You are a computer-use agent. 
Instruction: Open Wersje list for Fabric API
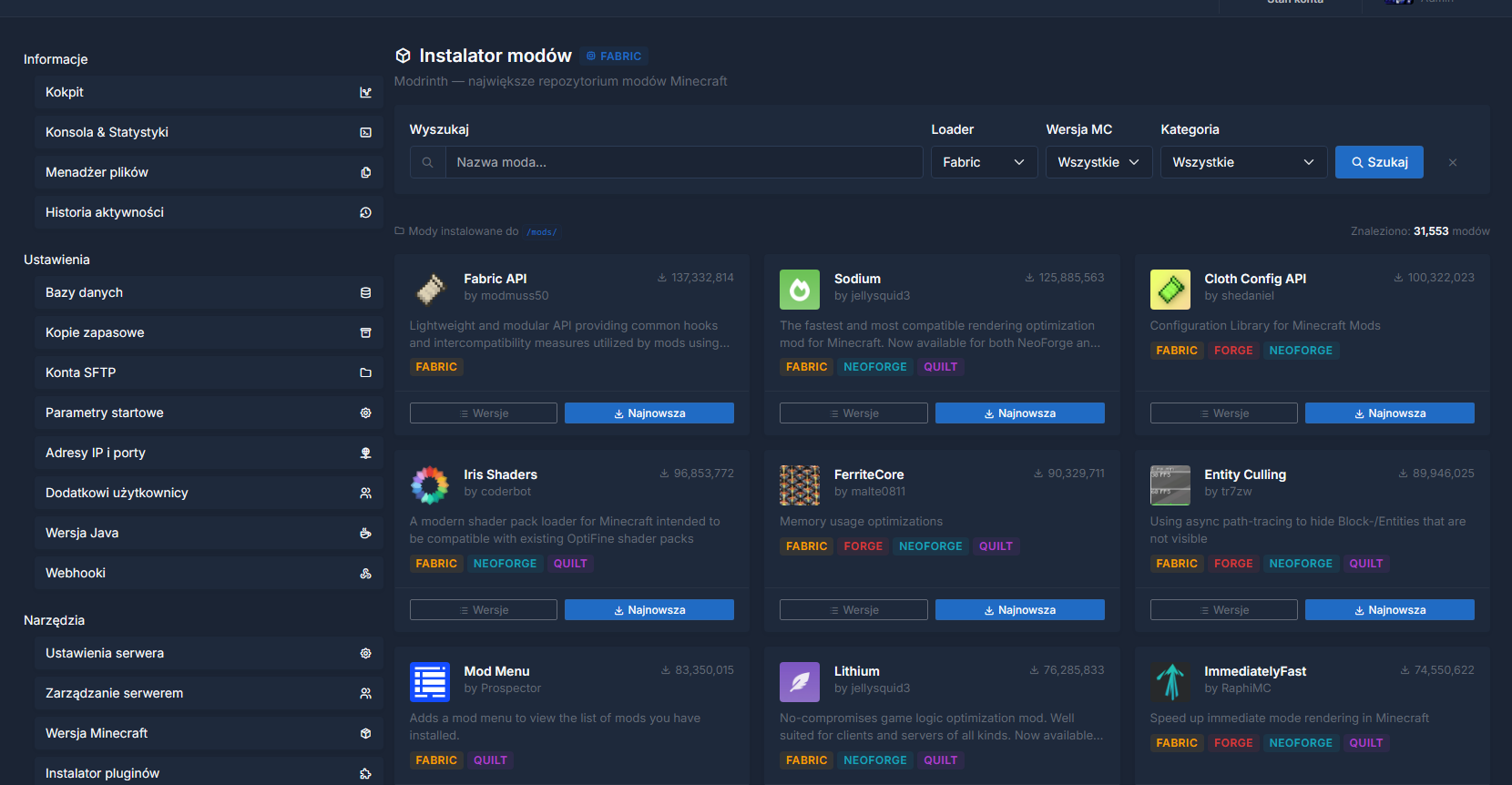pos(483,413)
